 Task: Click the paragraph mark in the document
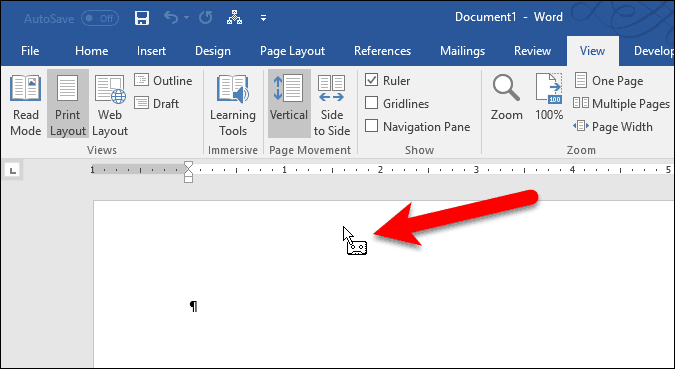point(194,307)
